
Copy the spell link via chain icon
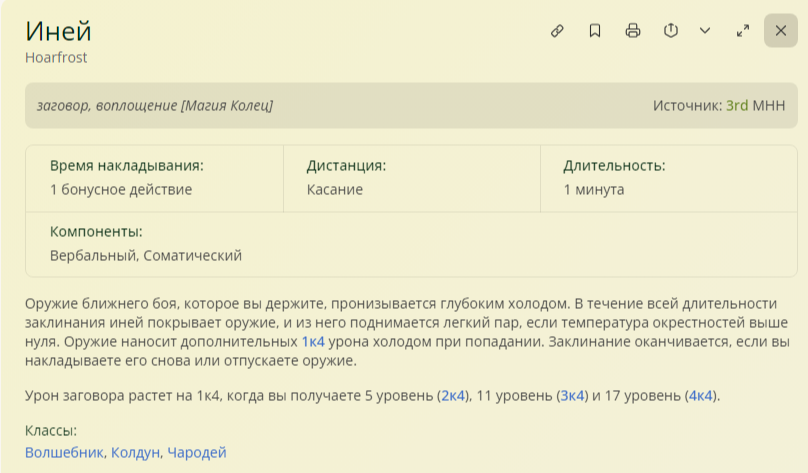pyautogui.click(x=557, y=31)
